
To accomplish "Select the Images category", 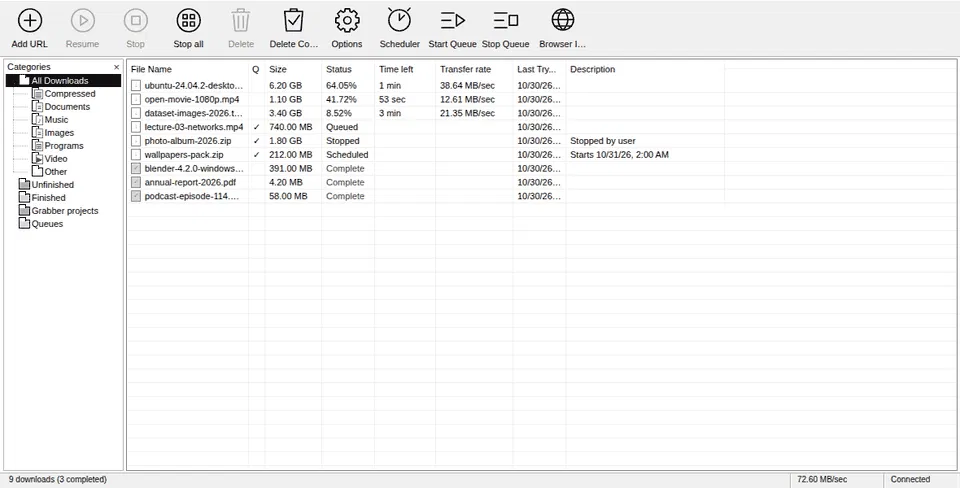I will [x=53, y=132].
